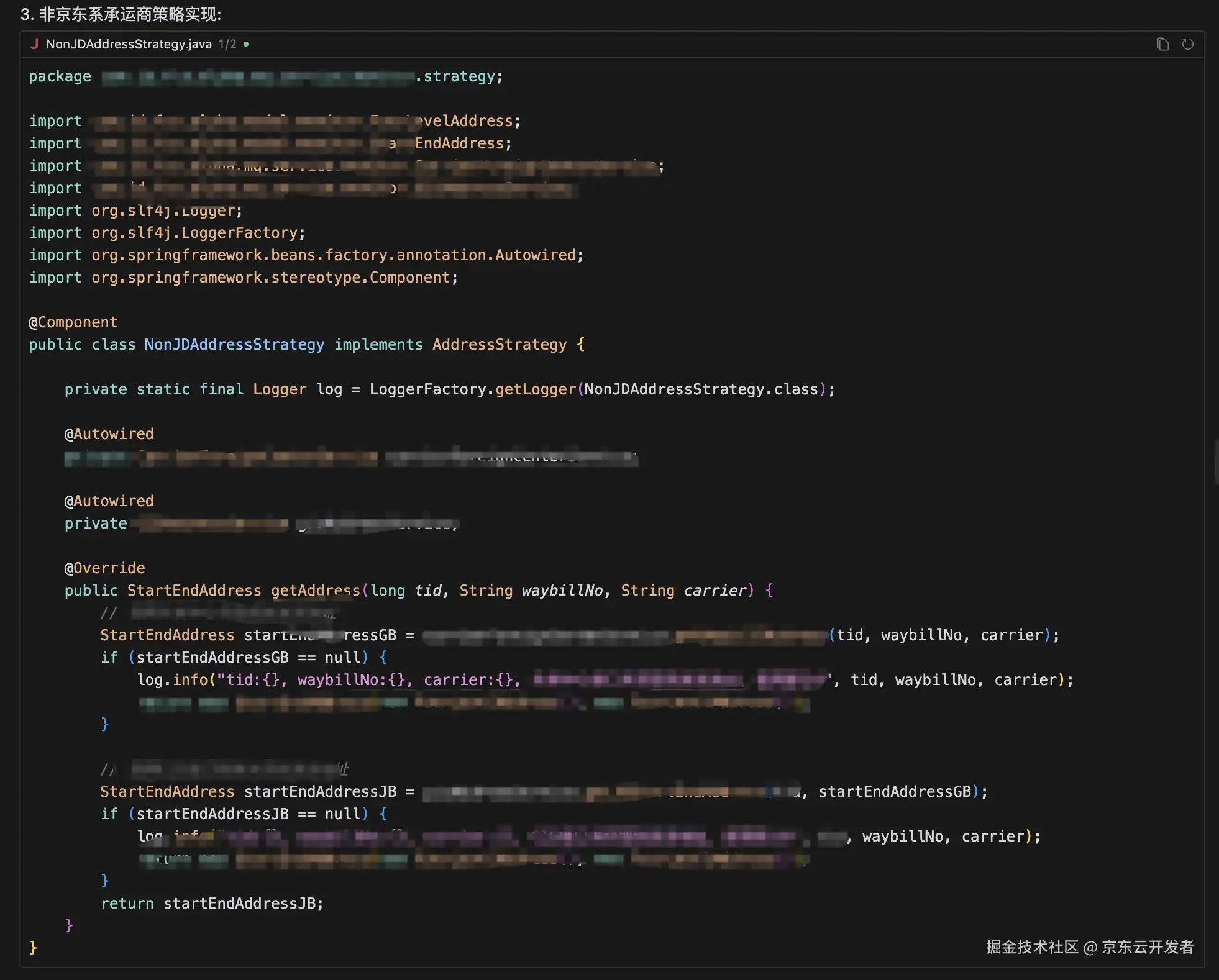The image size is (1219, 980).
Task: Click the 掘金技术社区 watermark text
Action: pos(1031,947)
